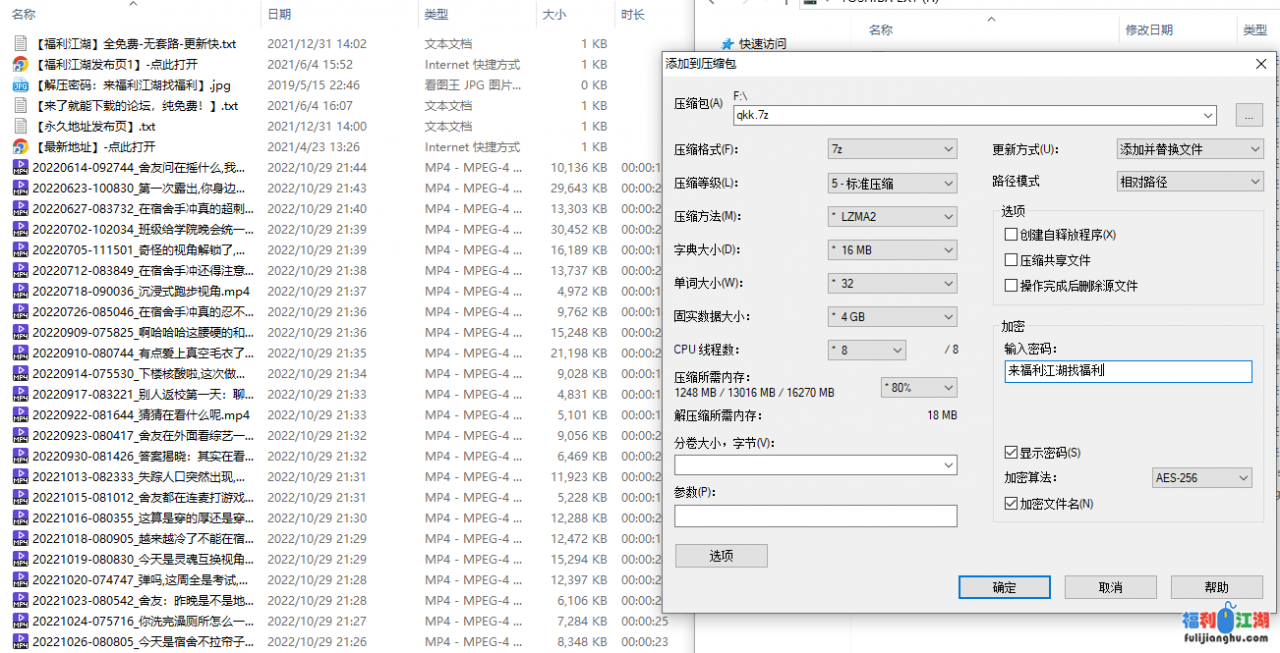Click the Chrome icon for 【福利江湖发布页1】 shortcut
Screen dimensions: 1280x653
[20, 65]
